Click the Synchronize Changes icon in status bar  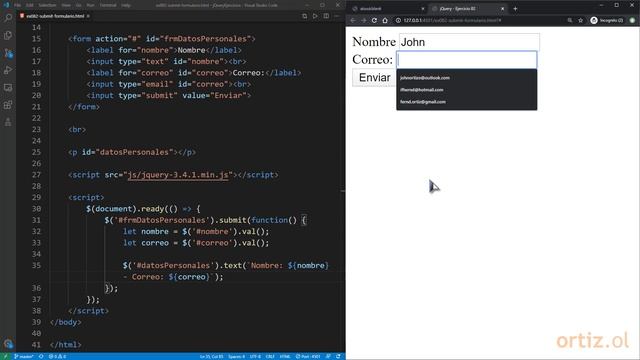pyautogui.click(x=41, y=356)
